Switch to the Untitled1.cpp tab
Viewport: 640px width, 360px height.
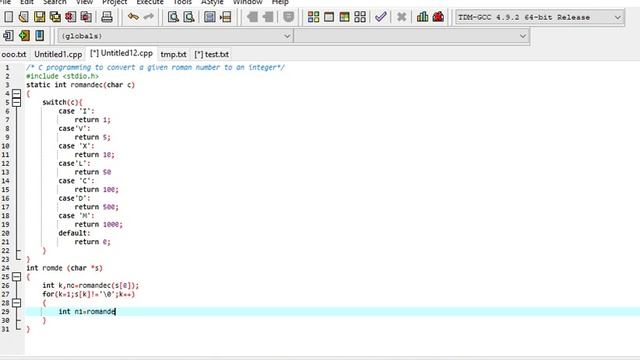click(58, 54)
